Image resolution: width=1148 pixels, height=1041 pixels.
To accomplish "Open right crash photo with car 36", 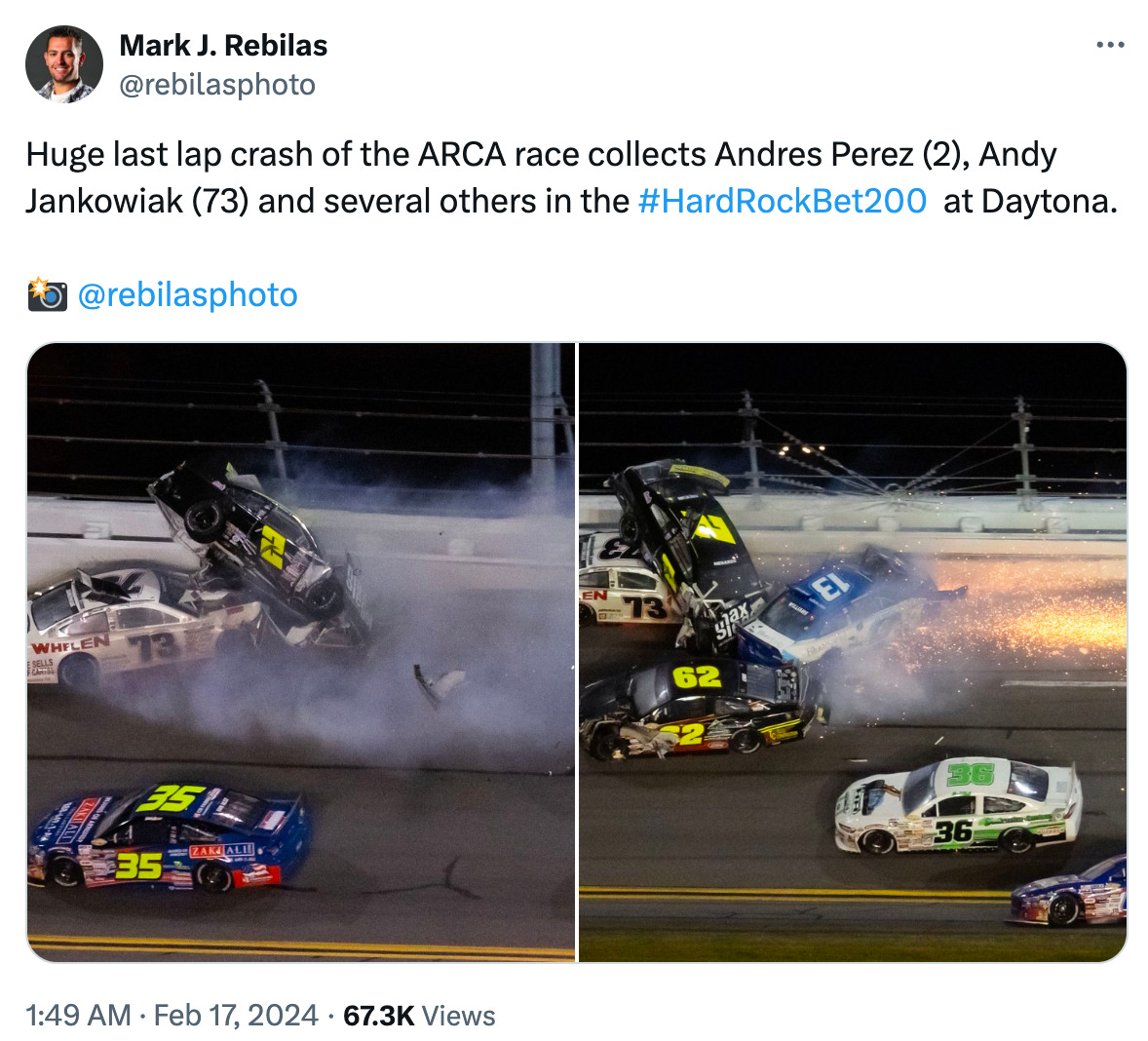I will pyautogui.click(x=853, y=652).
